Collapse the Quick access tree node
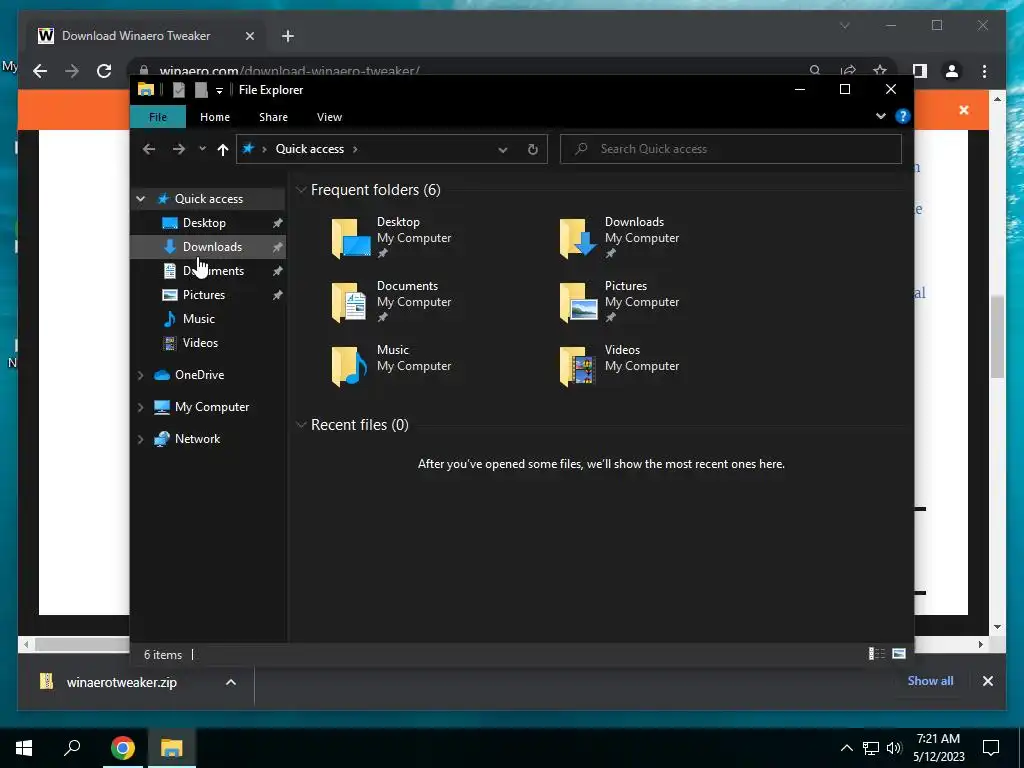The width and height of the screenshot is (1024, 768). click(x=140, y=199)
